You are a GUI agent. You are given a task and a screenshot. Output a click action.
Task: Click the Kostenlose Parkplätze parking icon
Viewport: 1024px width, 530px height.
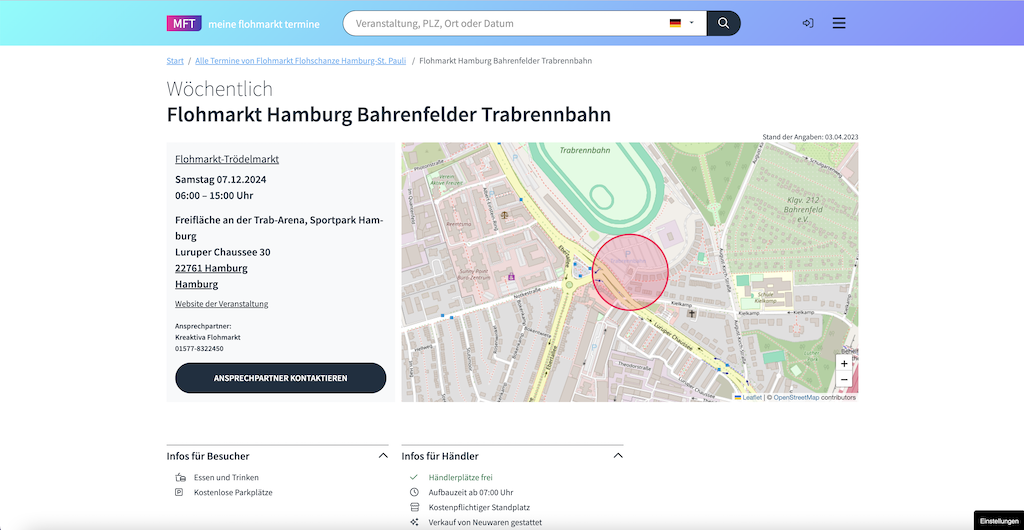(x=180, y=492)
